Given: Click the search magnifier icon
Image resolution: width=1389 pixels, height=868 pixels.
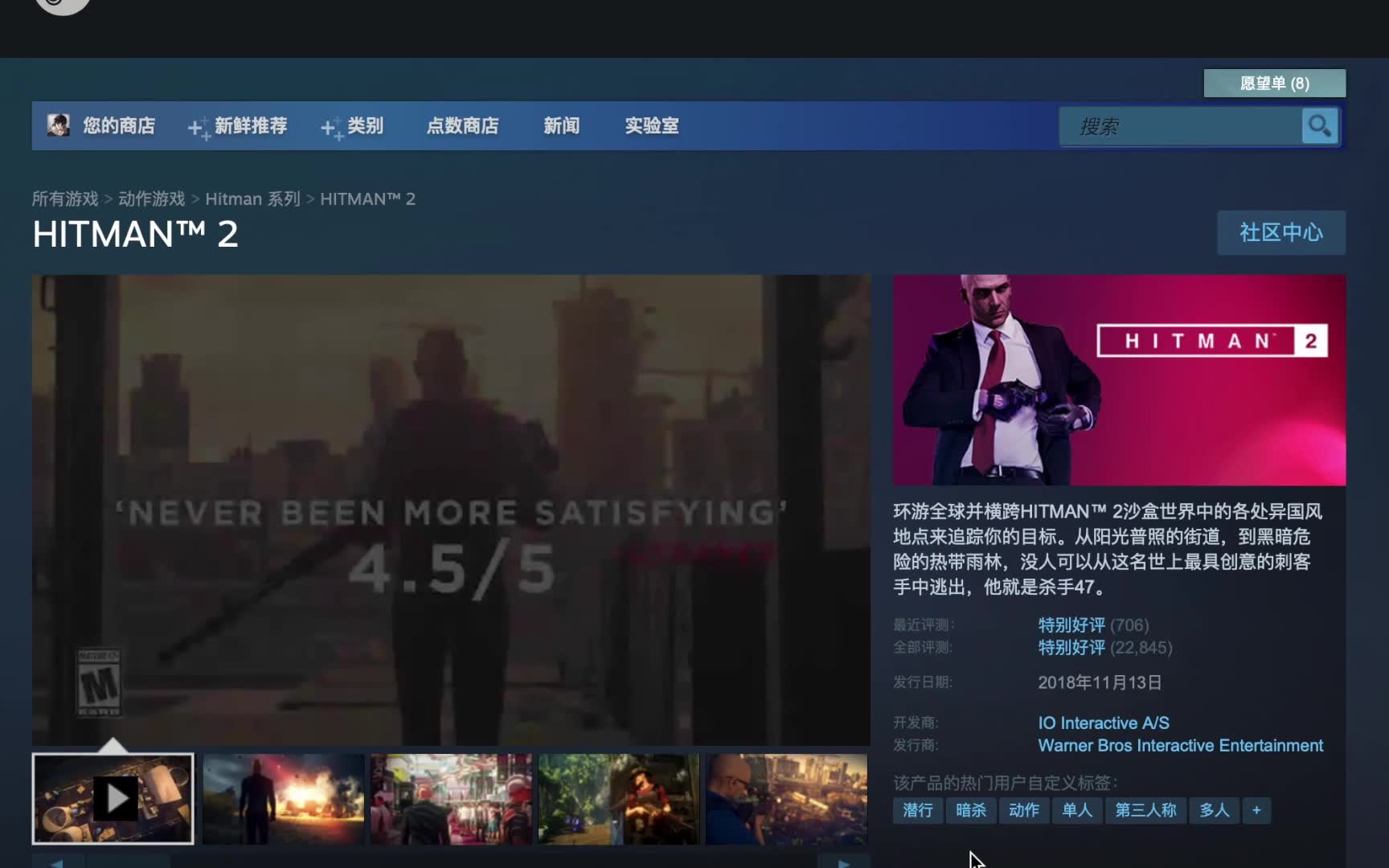Looking at the screenshot, I should pyautogui.click(x=1319, y=126).
